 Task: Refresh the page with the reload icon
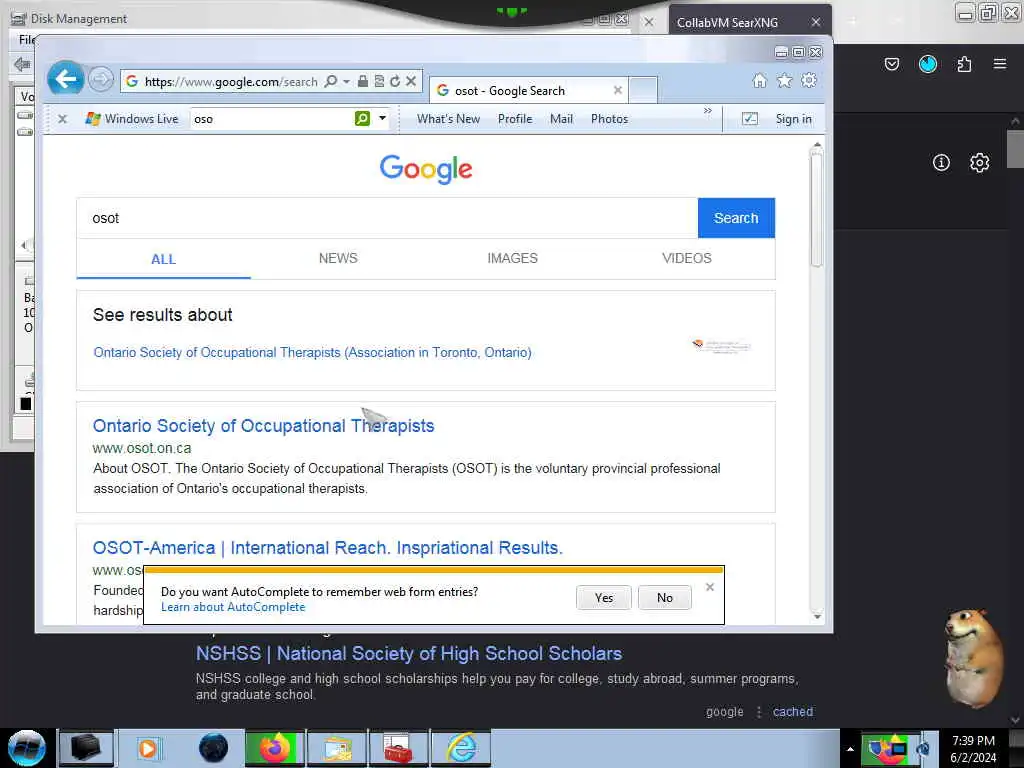click(x=395, y=81)
